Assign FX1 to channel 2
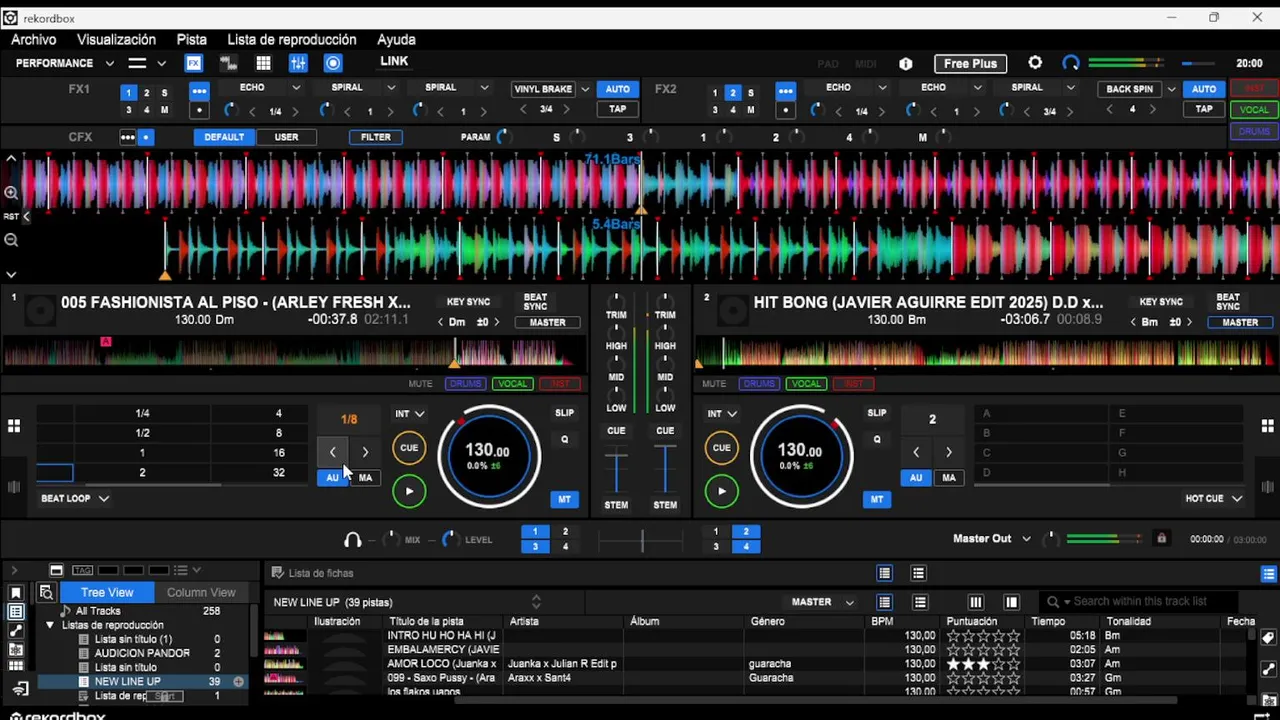The height and width of the screenshot is (720, 1280). pyautogui.click(x=146, y=93)
